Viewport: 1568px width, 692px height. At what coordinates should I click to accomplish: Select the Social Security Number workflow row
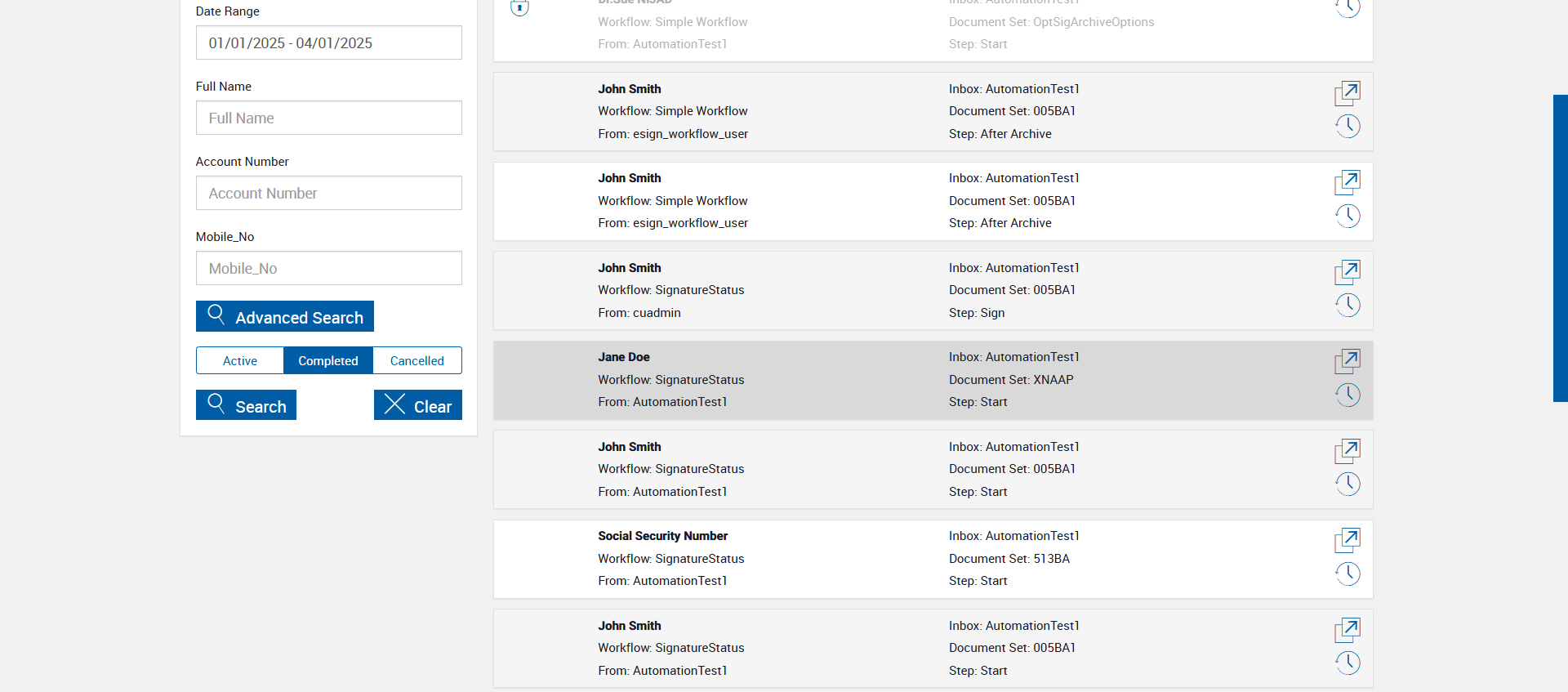pyautogui.click(x=817, y=560)
